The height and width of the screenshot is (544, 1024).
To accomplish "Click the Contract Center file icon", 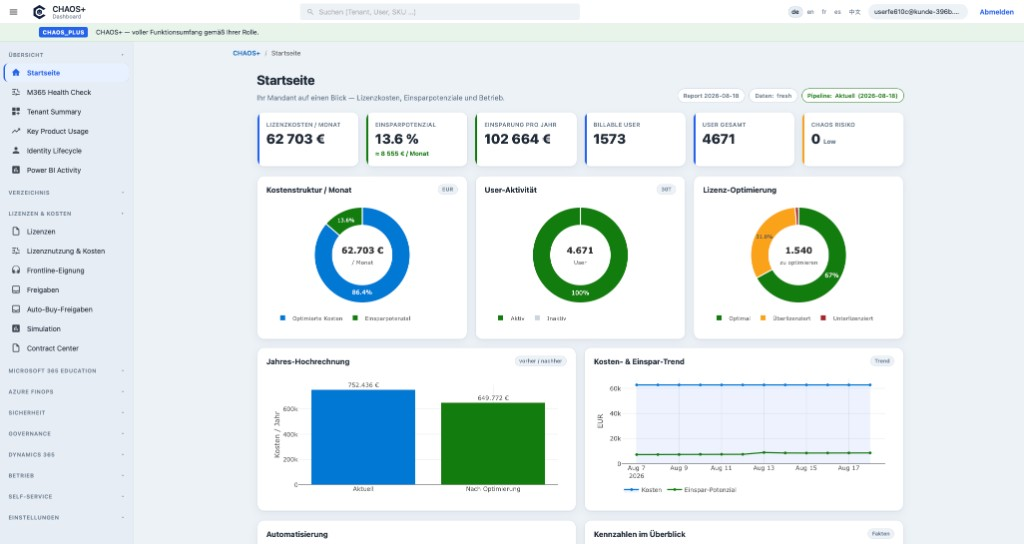I will coord(16,348).
